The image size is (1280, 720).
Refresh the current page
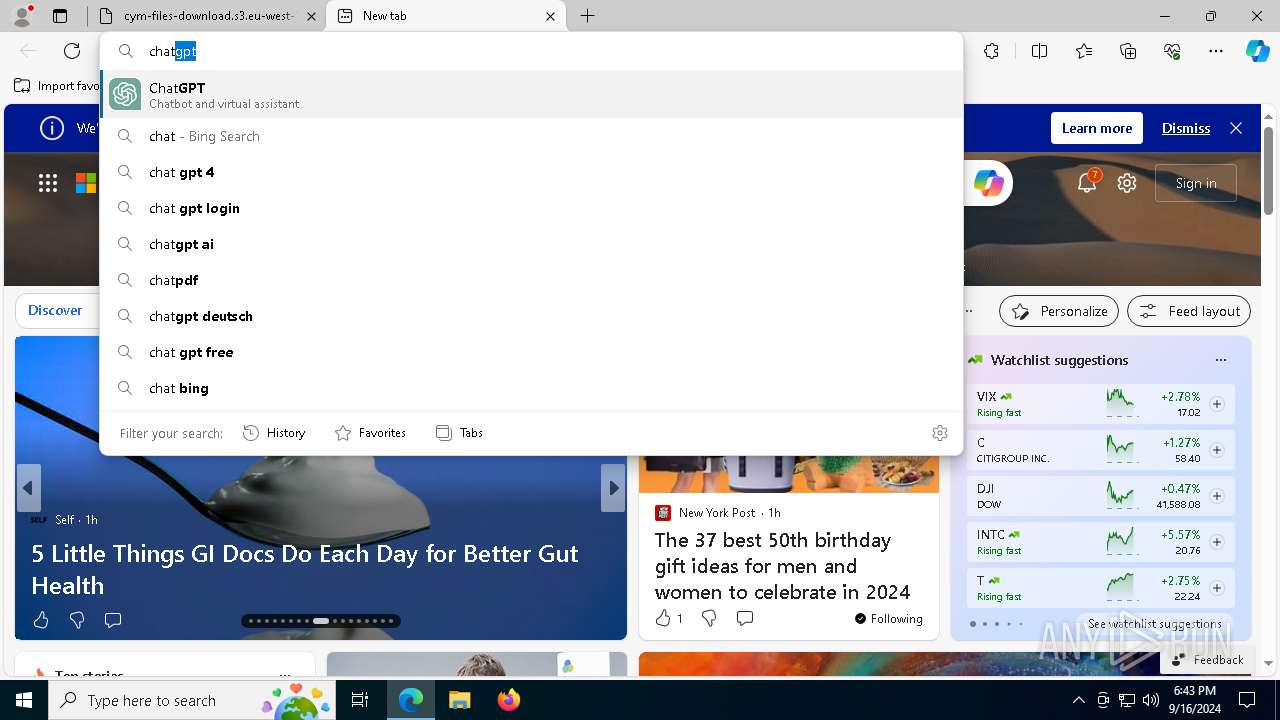point(72,51)
